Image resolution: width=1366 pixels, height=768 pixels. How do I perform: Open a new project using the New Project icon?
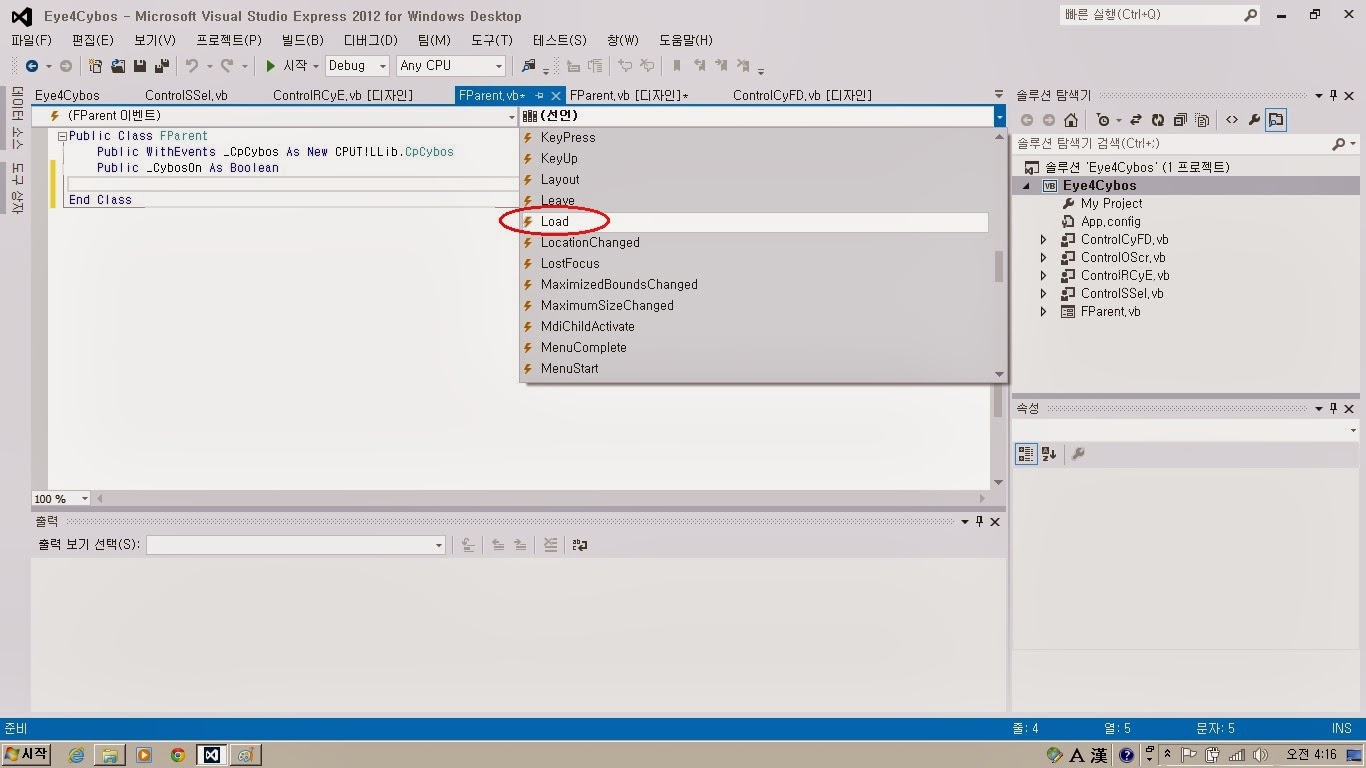pyautogui.click(x=95, y=66)
